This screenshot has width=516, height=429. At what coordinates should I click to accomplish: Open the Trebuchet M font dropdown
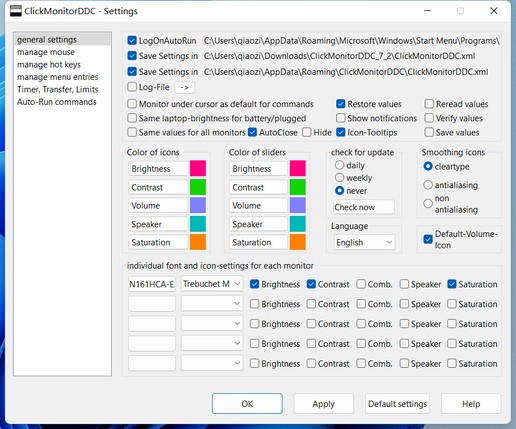coord(212,284)
